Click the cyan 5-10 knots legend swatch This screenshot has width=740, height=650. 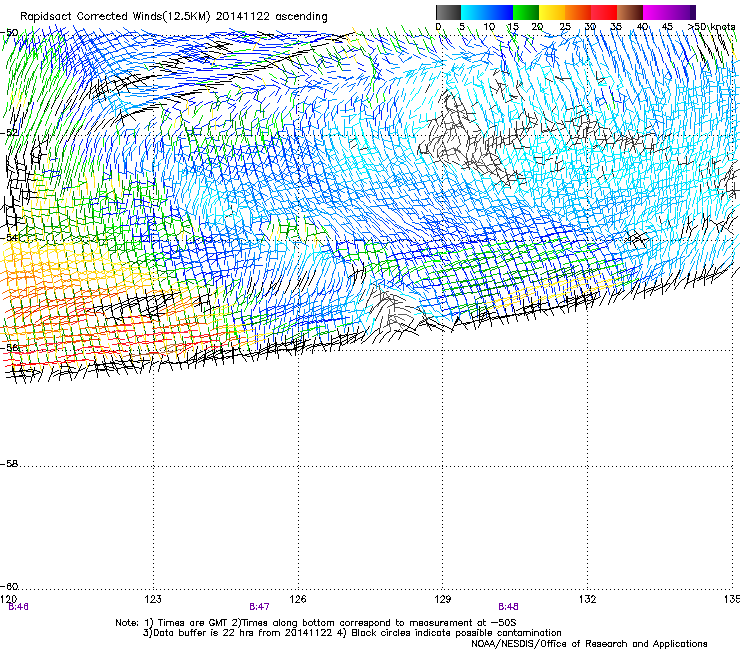(474, 12)
